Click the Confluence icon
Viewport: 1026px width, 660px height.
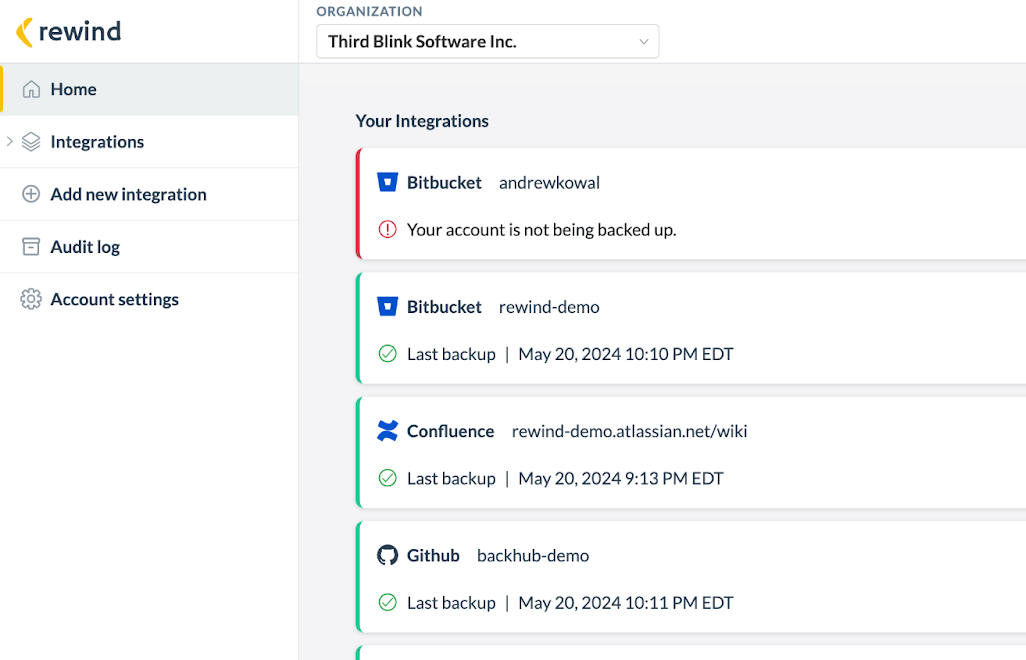pos(387,431)
